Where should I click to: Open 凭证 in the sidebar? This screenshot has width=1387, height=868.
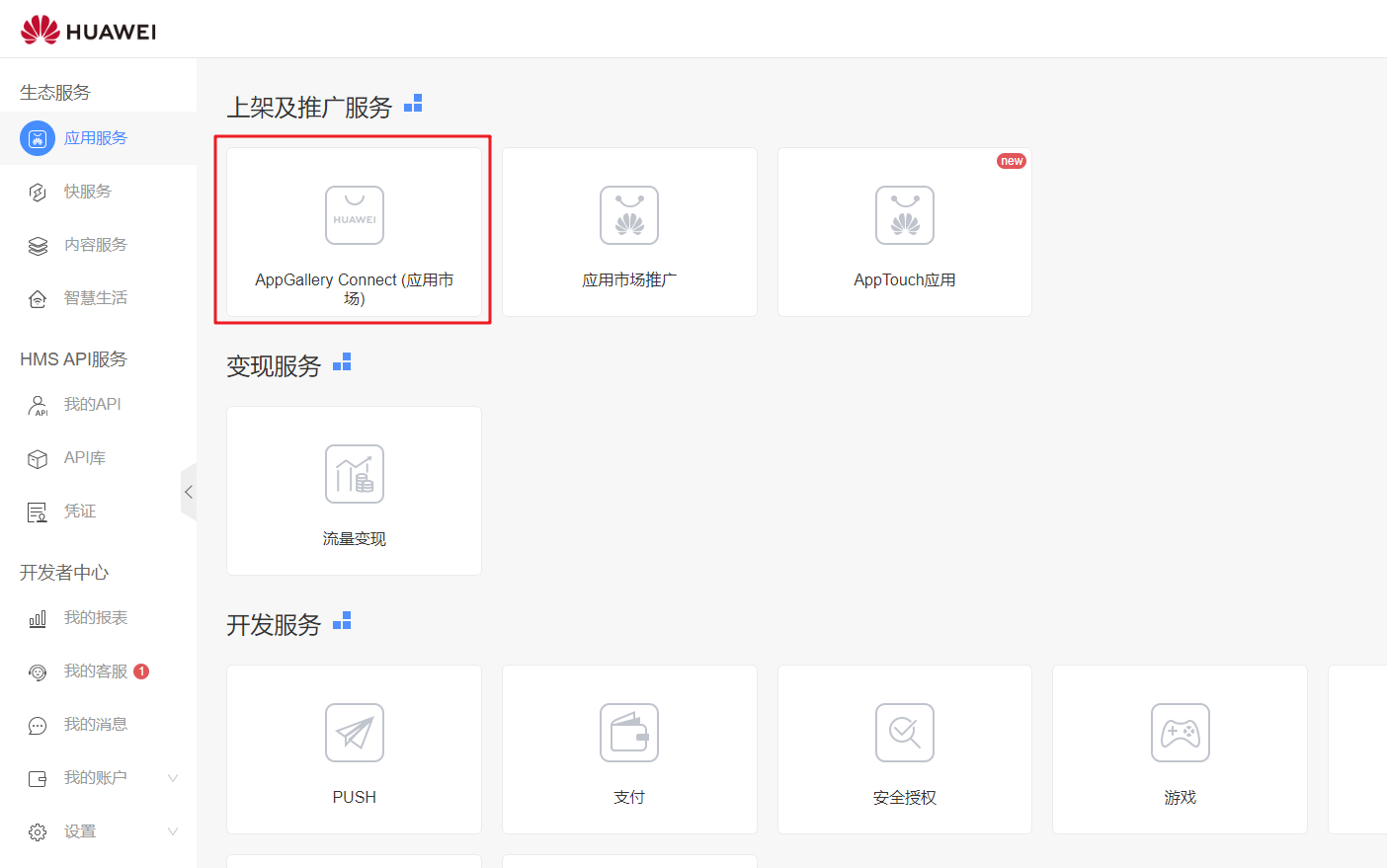99,512
